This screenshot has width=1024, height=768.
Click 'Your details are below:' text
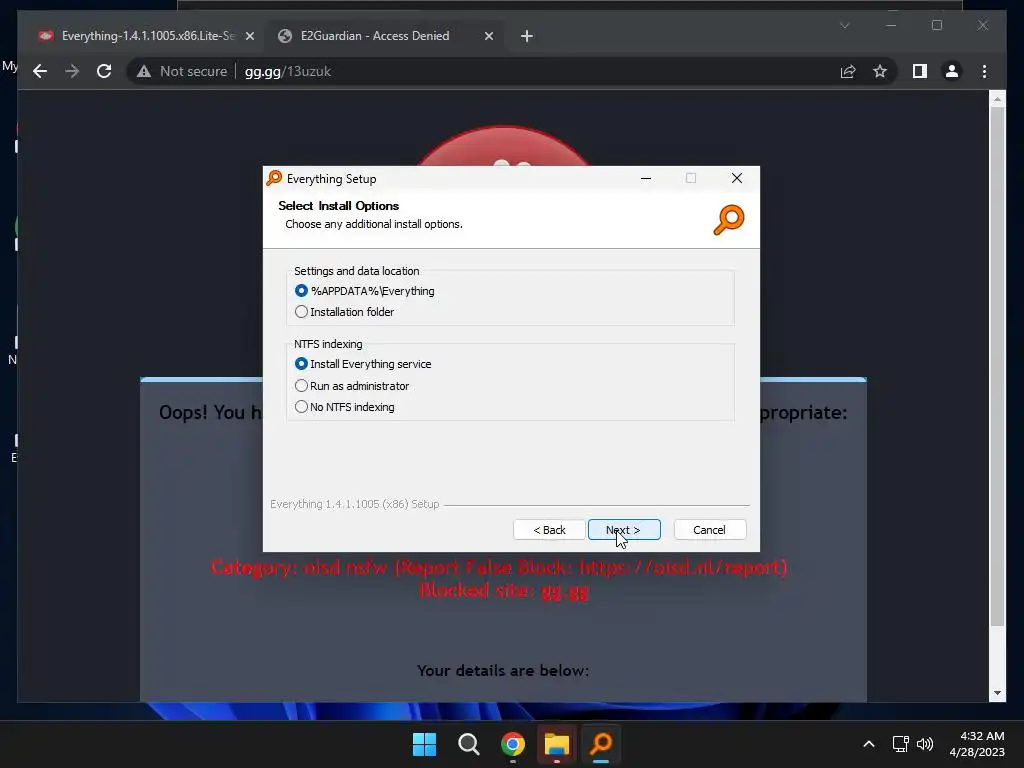coord(503,671)
